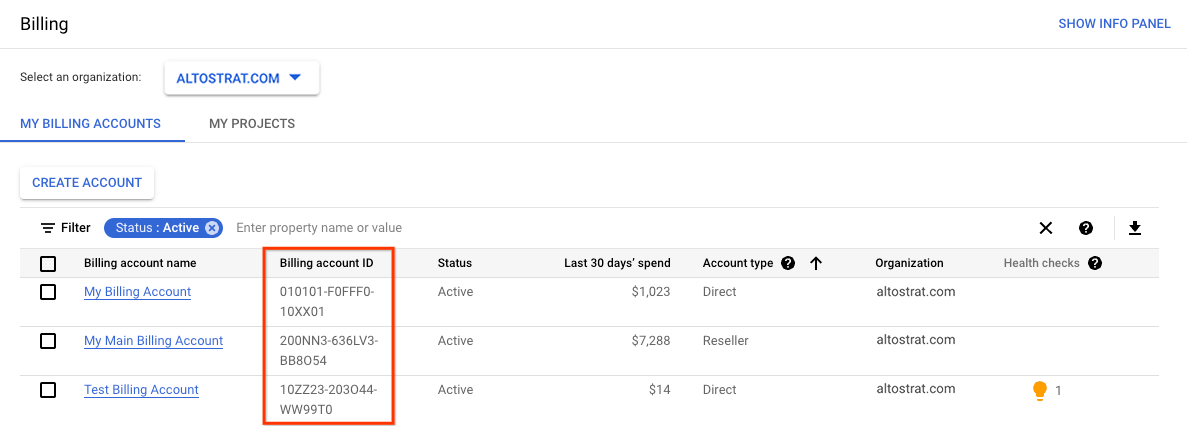The image size is (1187, 426).
Task: Download the billing accounts list
Action: pos(1135,228)
